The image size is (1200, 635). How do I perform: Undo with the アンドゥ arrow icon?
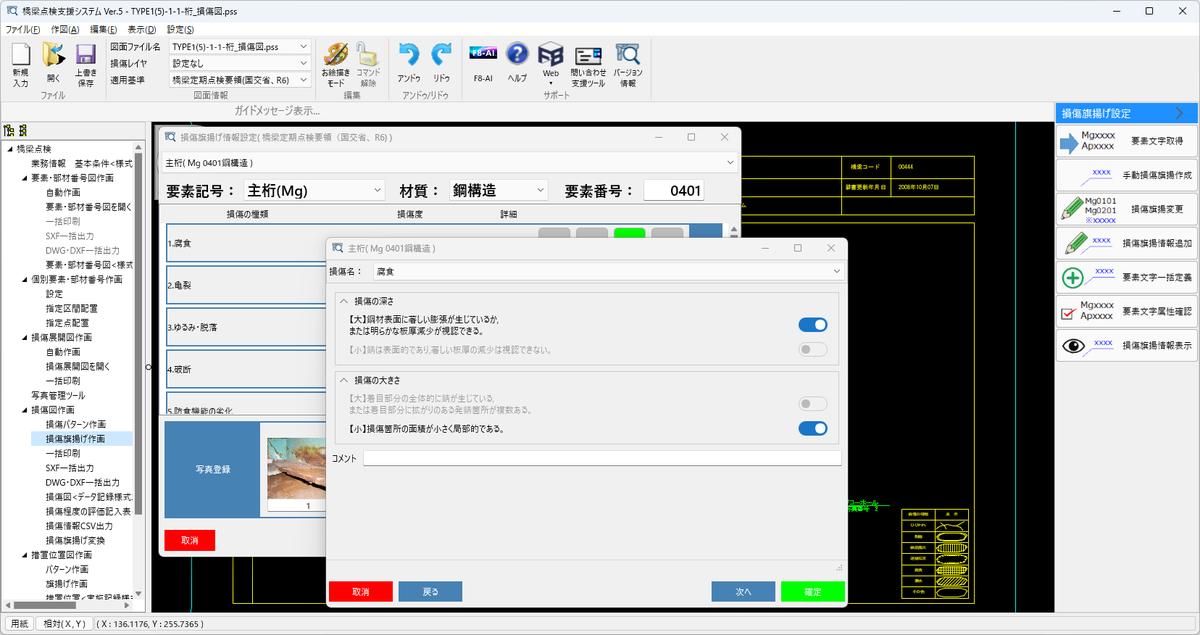[x=408, y=63]
